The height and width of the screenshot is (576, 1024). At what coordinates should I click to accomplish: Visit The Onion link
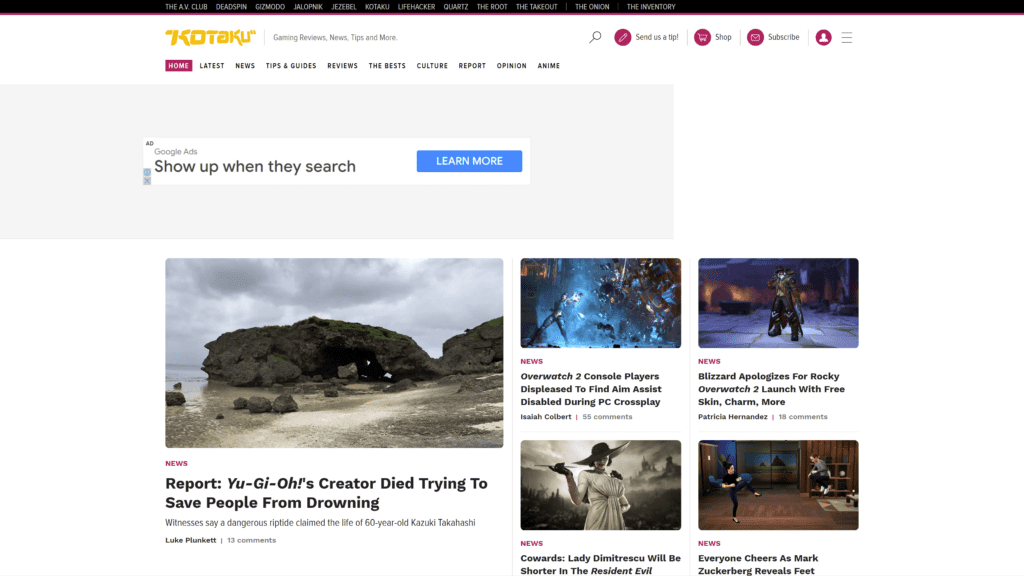pos(592,7)
